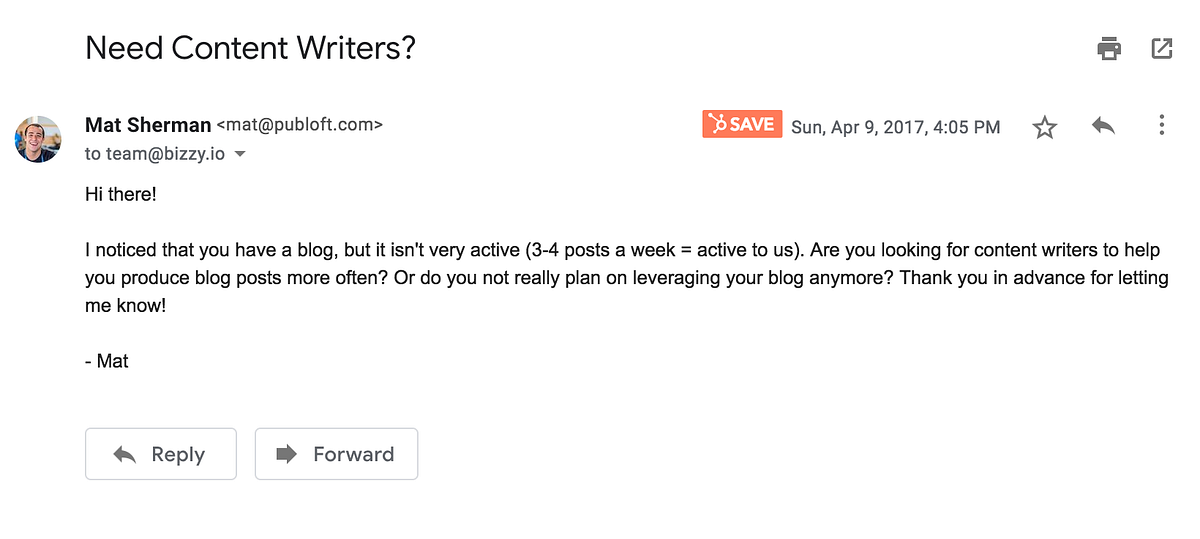Click Mat Sherman's profile photo
The image size is (1200, 539).
[x=38, y=139]
